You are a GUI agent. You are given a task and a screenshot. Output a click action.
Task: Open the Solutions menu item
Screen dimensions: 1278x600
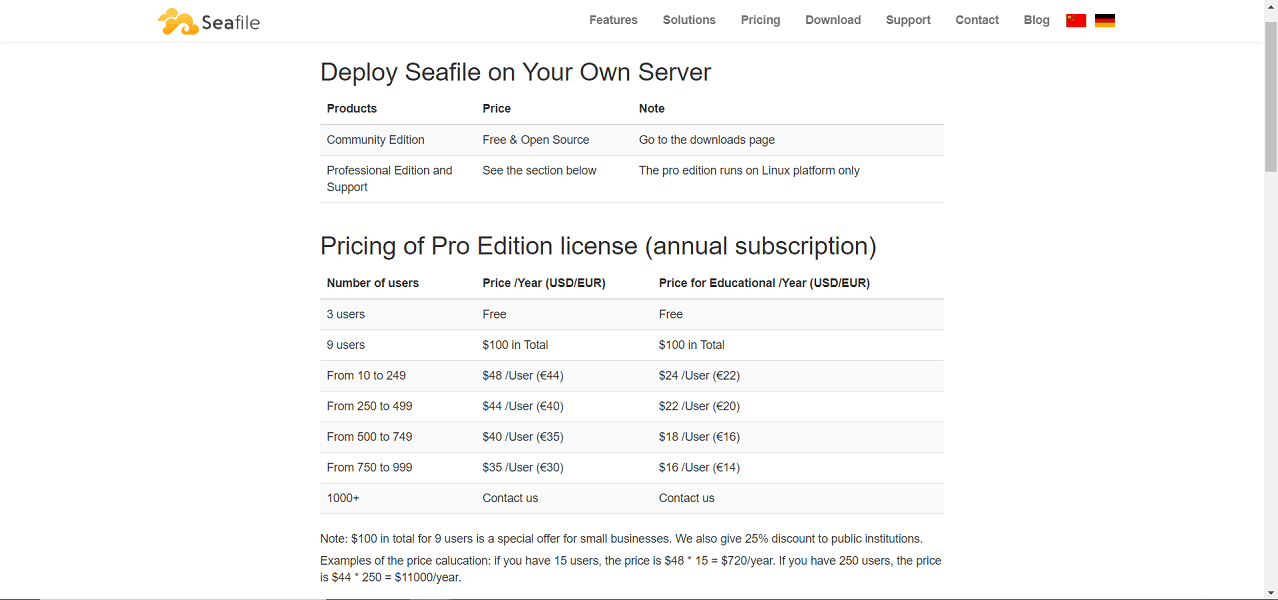689,20
